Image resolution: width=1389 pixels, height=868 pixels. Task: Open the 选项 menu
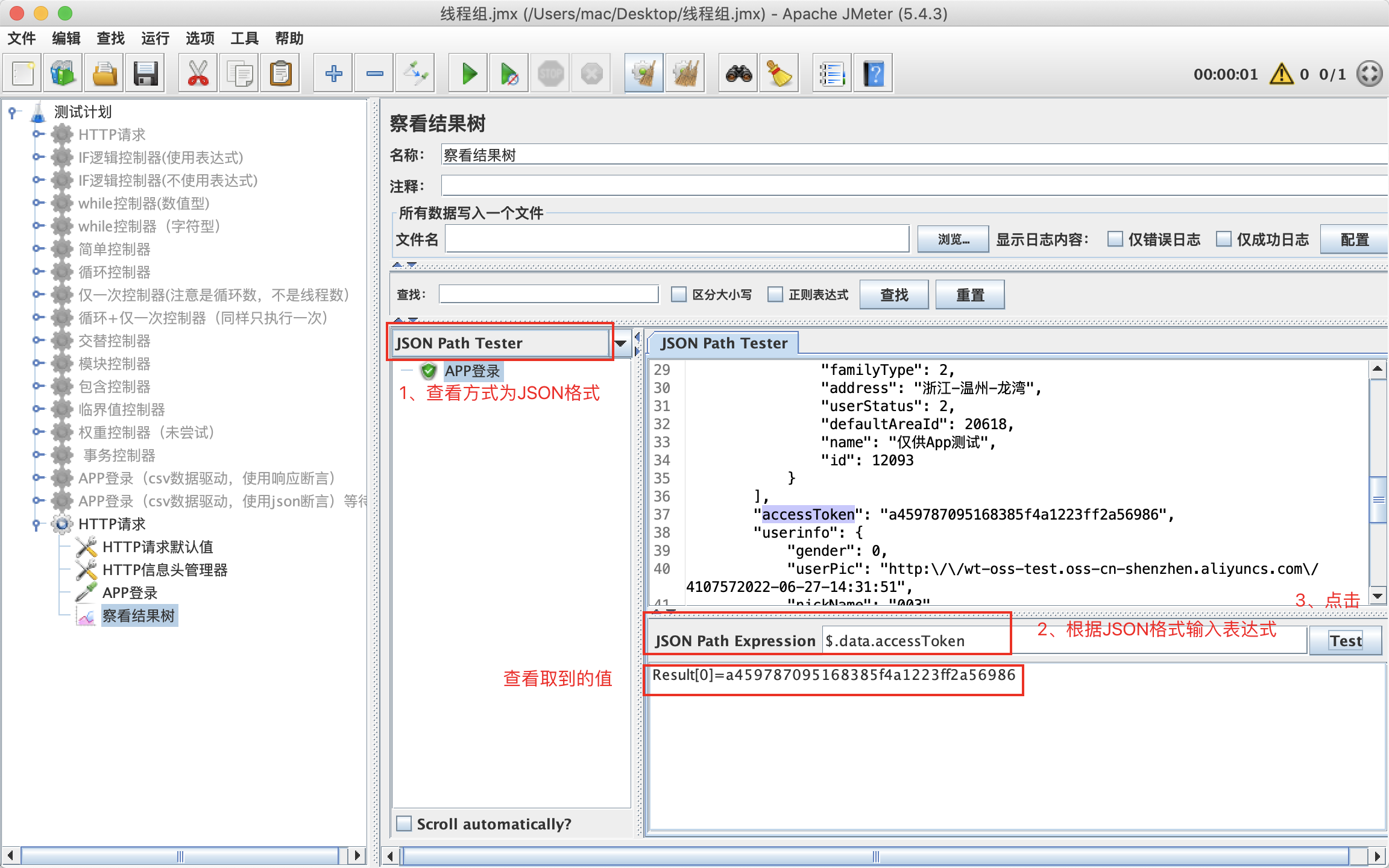coord(200,38)
